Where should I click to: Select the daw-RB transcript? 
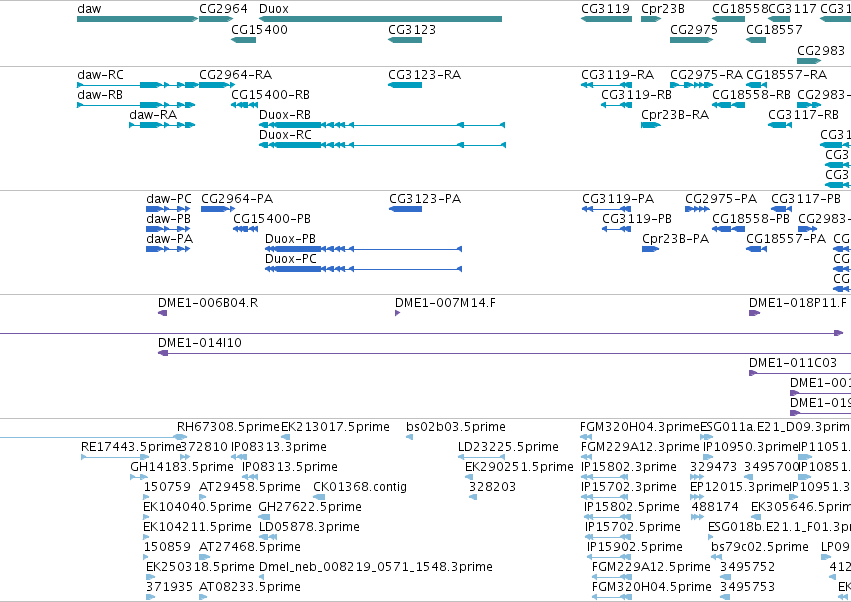click(136, 105)
